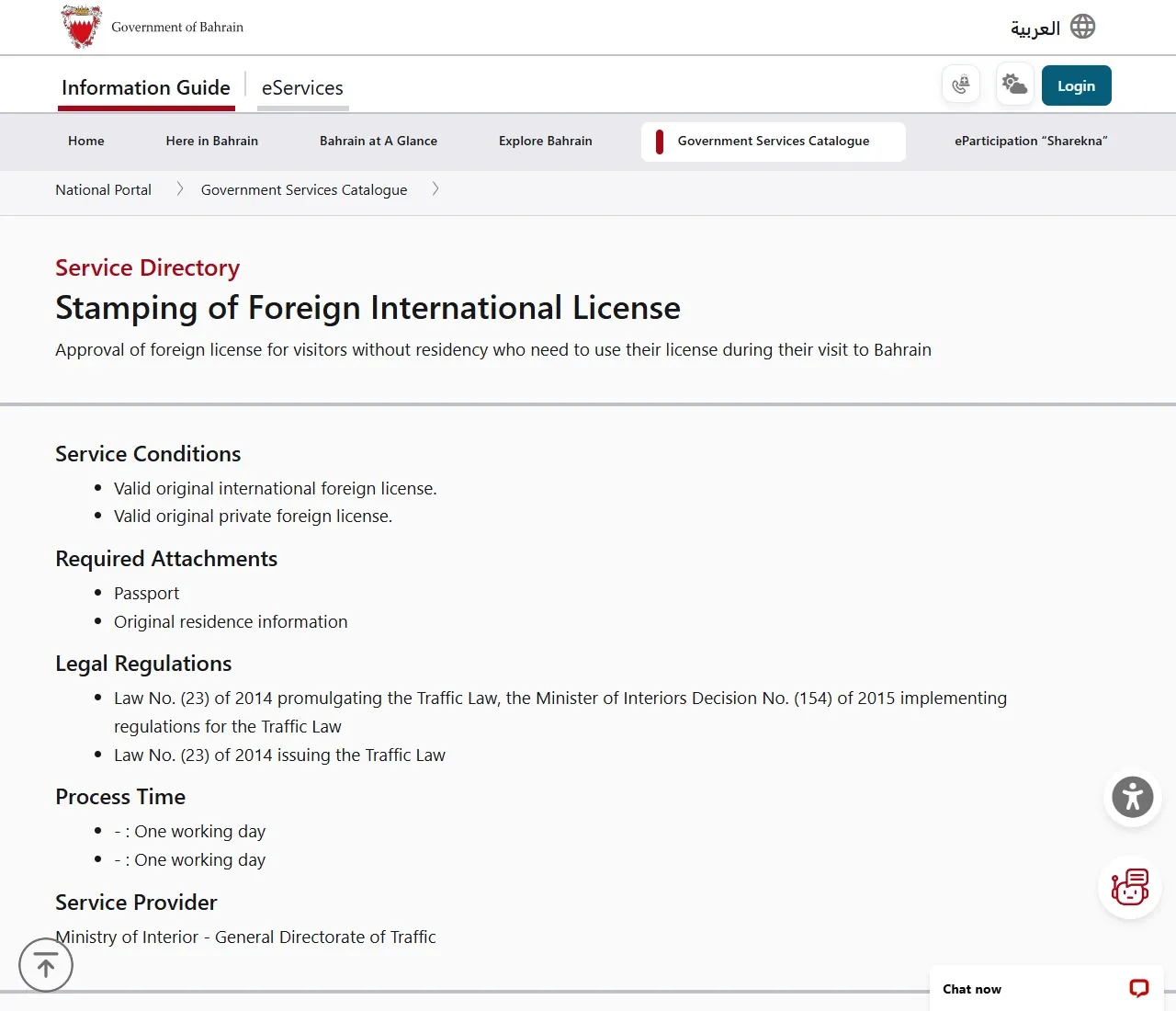Click chevron after Government Services Catalogue breadcrumb
Viewport: 1176px width, 1011px height.
point(435,189)
